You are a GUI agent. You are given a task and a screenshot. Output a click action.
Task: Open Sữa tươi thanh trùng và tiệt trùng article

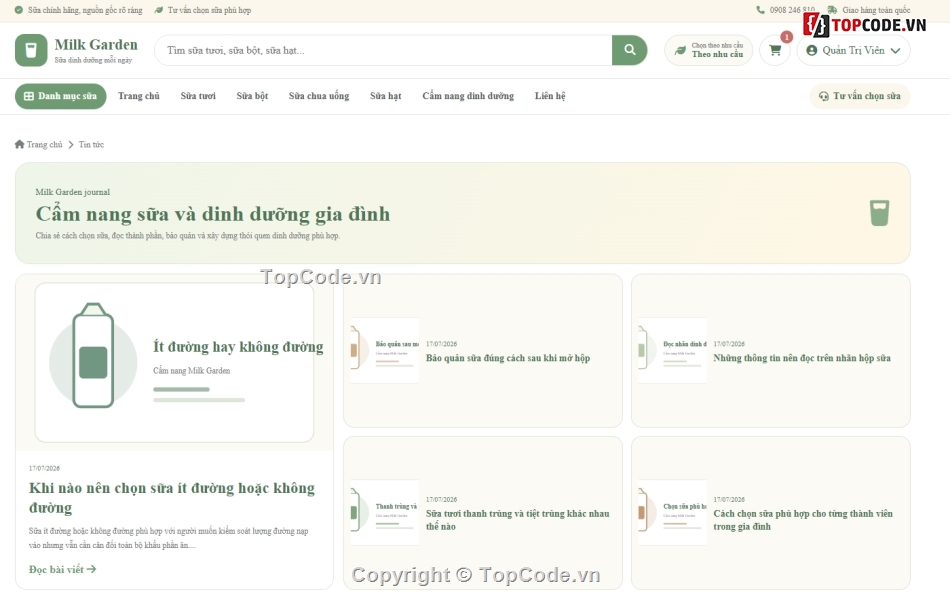[x=517, y=520]
